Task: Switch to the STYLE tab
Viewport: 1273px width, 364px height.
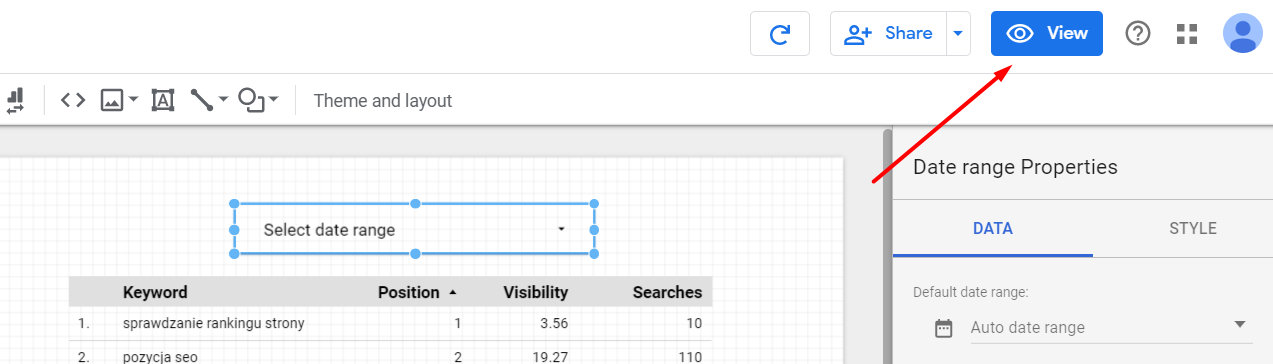Action: tap(1193, 229)
